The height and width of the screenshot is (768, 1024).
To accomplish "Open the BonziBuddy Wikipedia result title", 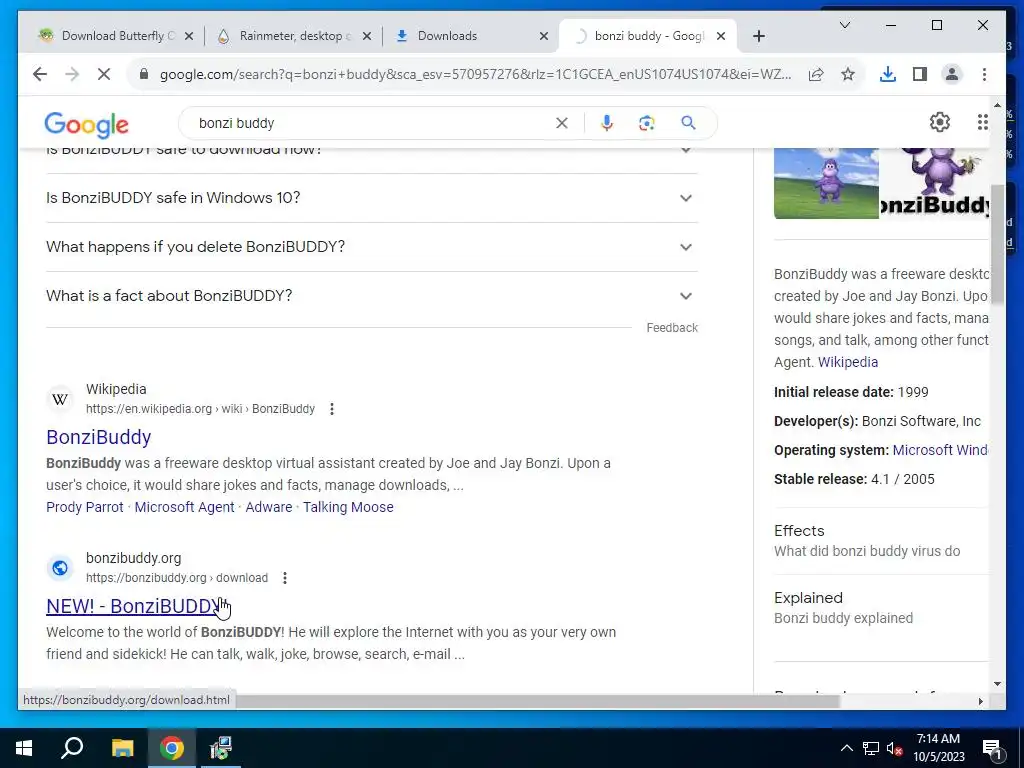I will [x=99, y=437].
